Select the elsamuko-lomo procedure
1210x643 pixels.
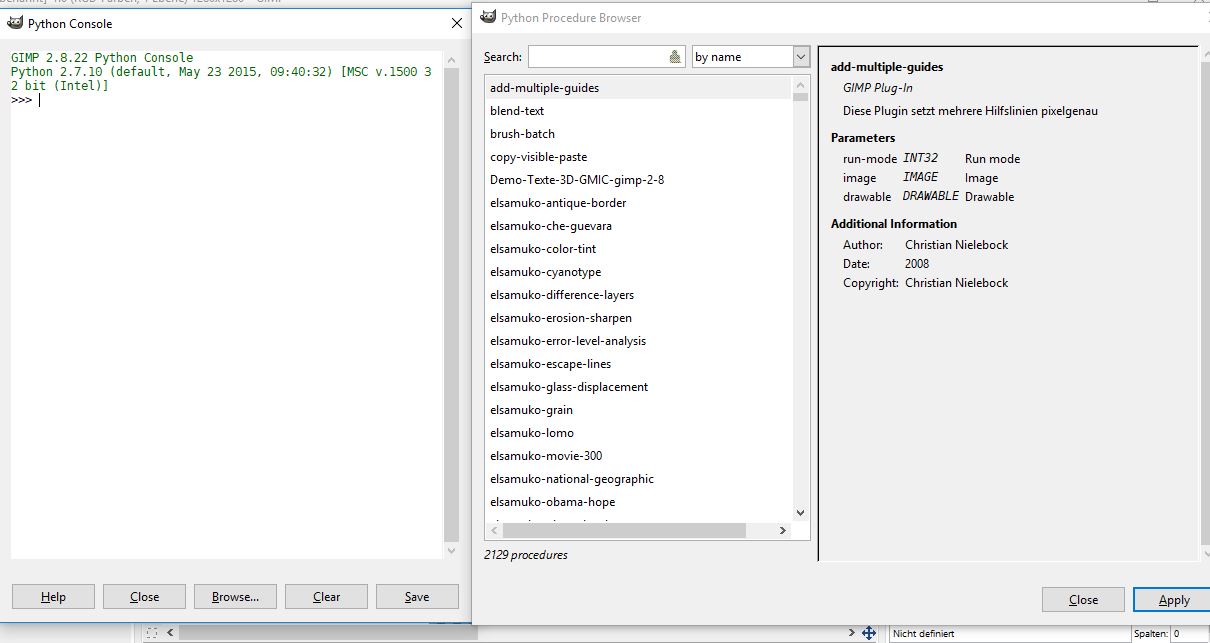point(639,433)
